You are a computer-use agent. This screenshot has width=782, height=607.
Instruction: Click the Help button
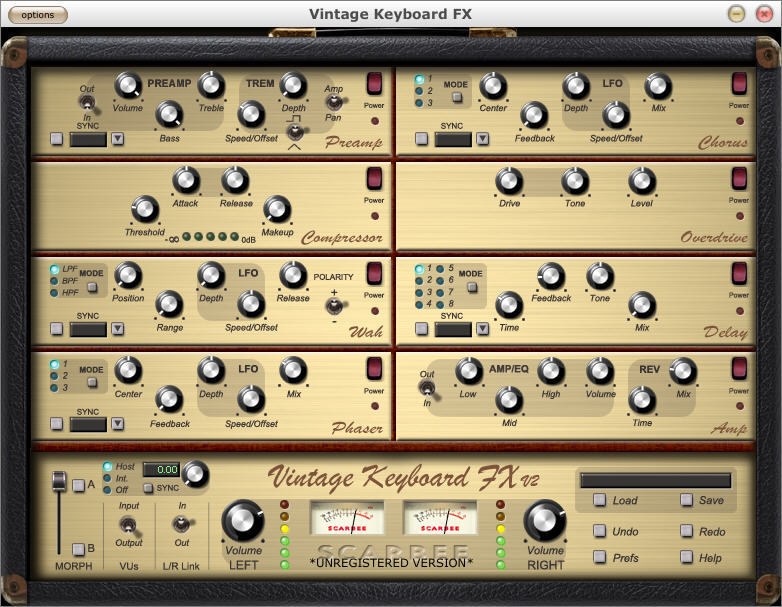[687, 557]
